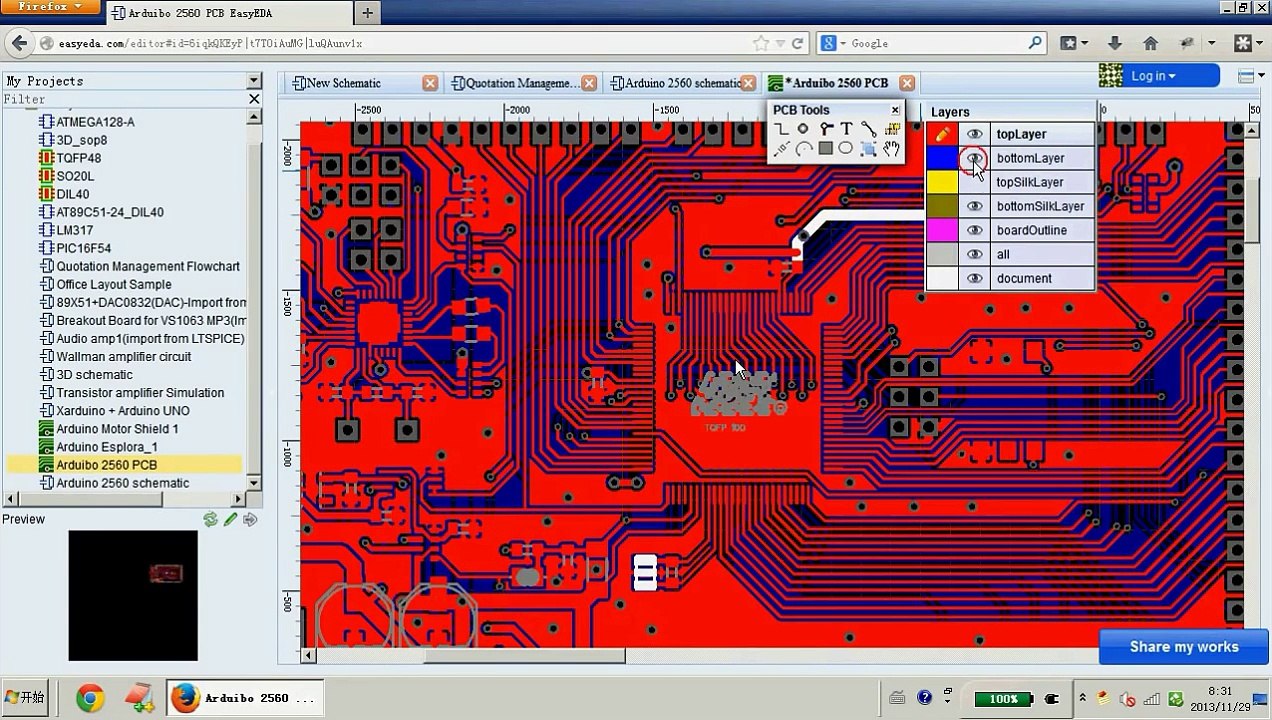Open a new Firefox tab with plus button

point(367,13)
